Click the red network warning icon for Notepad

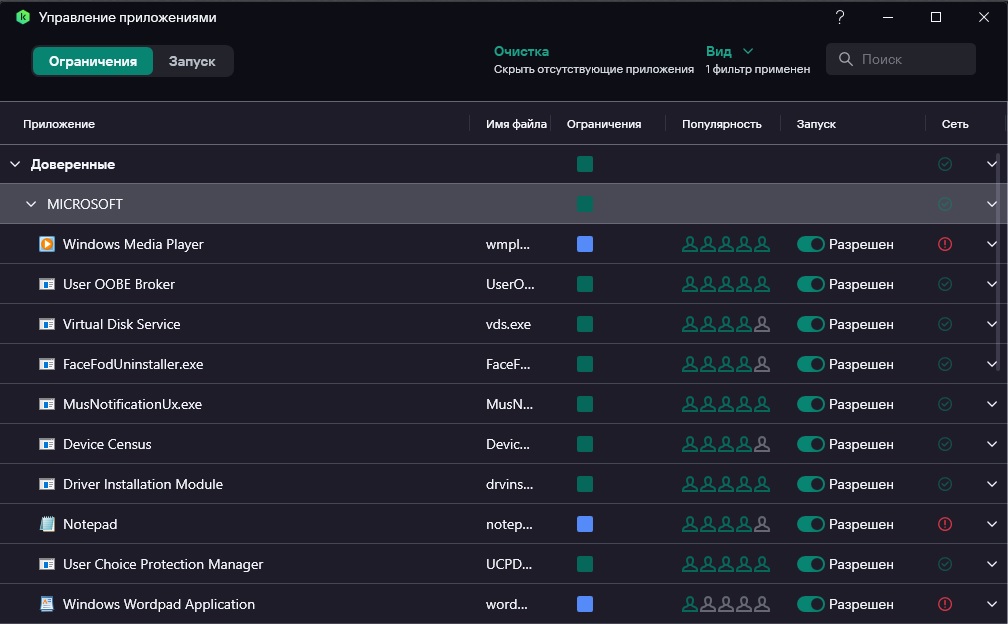[x=945, y=524]
